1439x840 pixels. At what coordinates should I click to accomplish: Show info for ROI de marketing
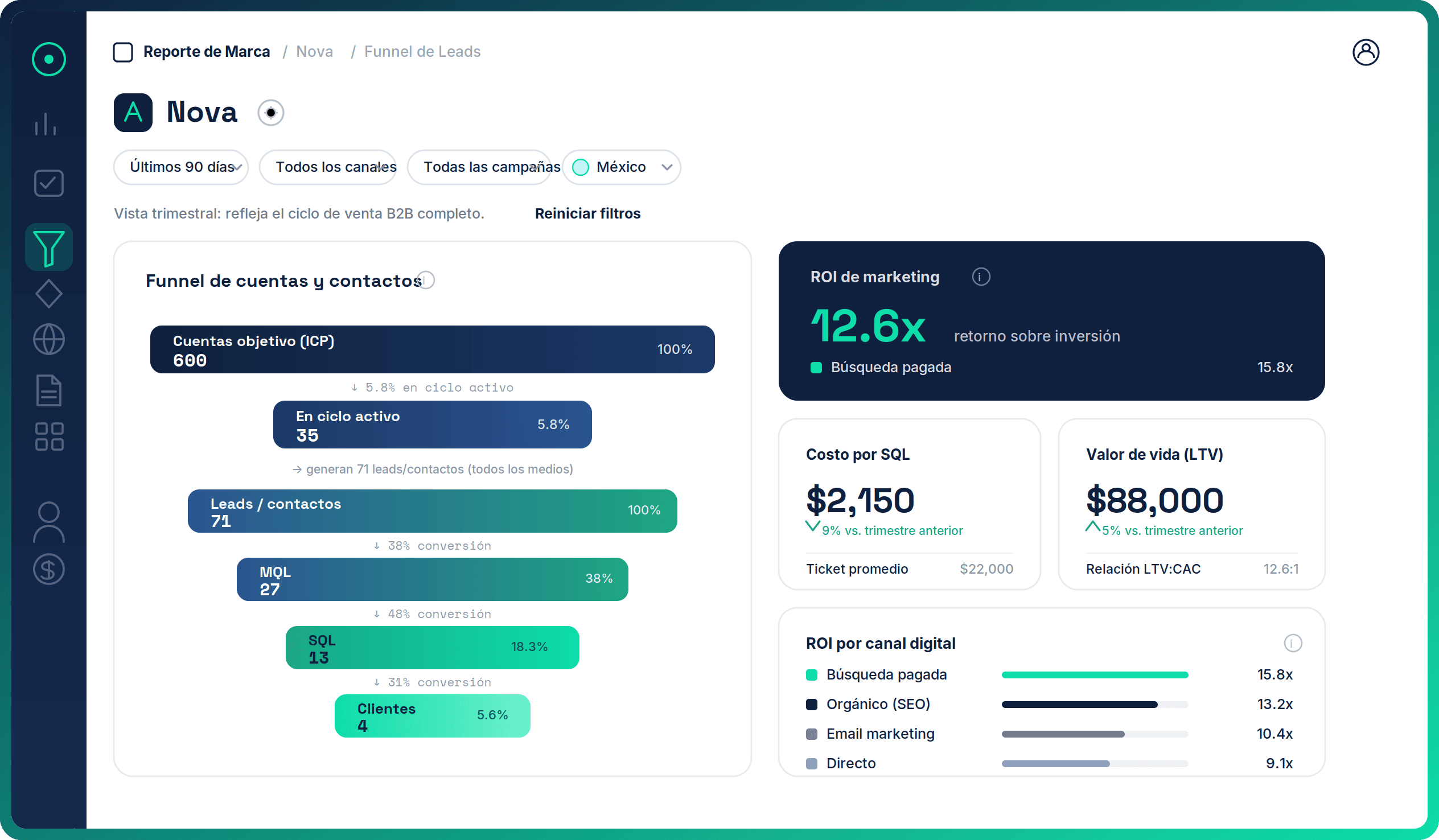[x=980, y=277]
